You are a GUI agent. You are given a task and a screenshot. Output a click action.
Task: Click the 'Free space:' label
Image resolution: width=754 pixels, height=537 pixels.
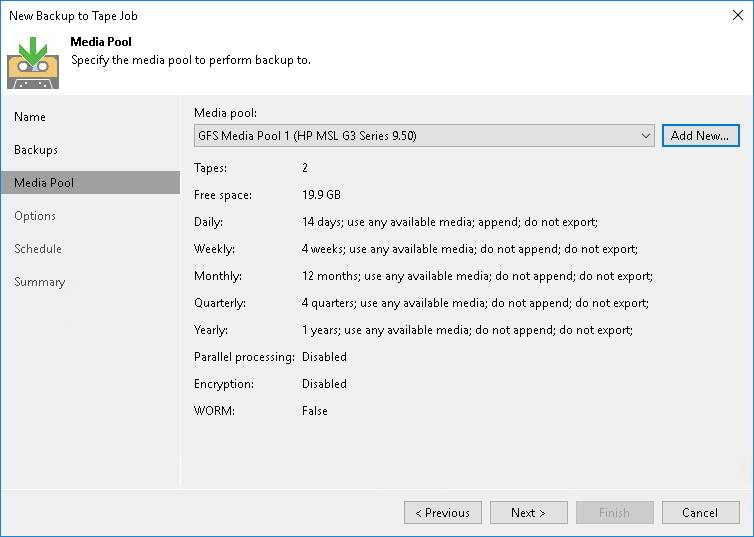(223, 195)
